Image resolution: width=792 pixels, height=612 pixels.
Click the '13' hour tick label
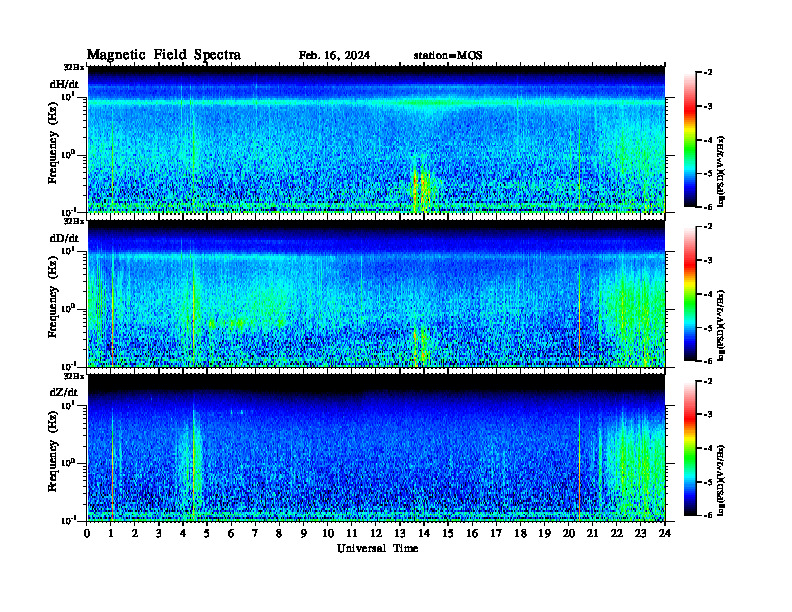[400, 534]
